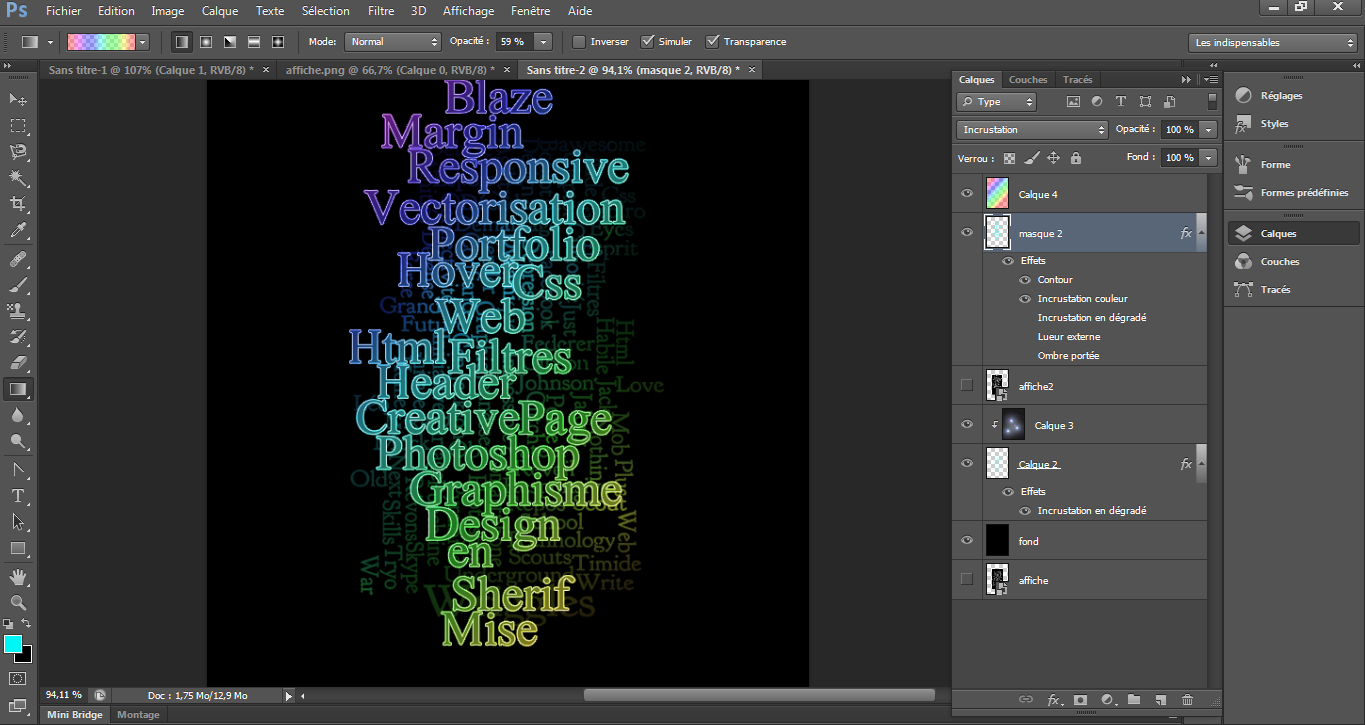The height and width of the screenshot is (725, 1365).
Task: Open the Incrustation blend mode dropdown
Action: (x=1033, y=130)
